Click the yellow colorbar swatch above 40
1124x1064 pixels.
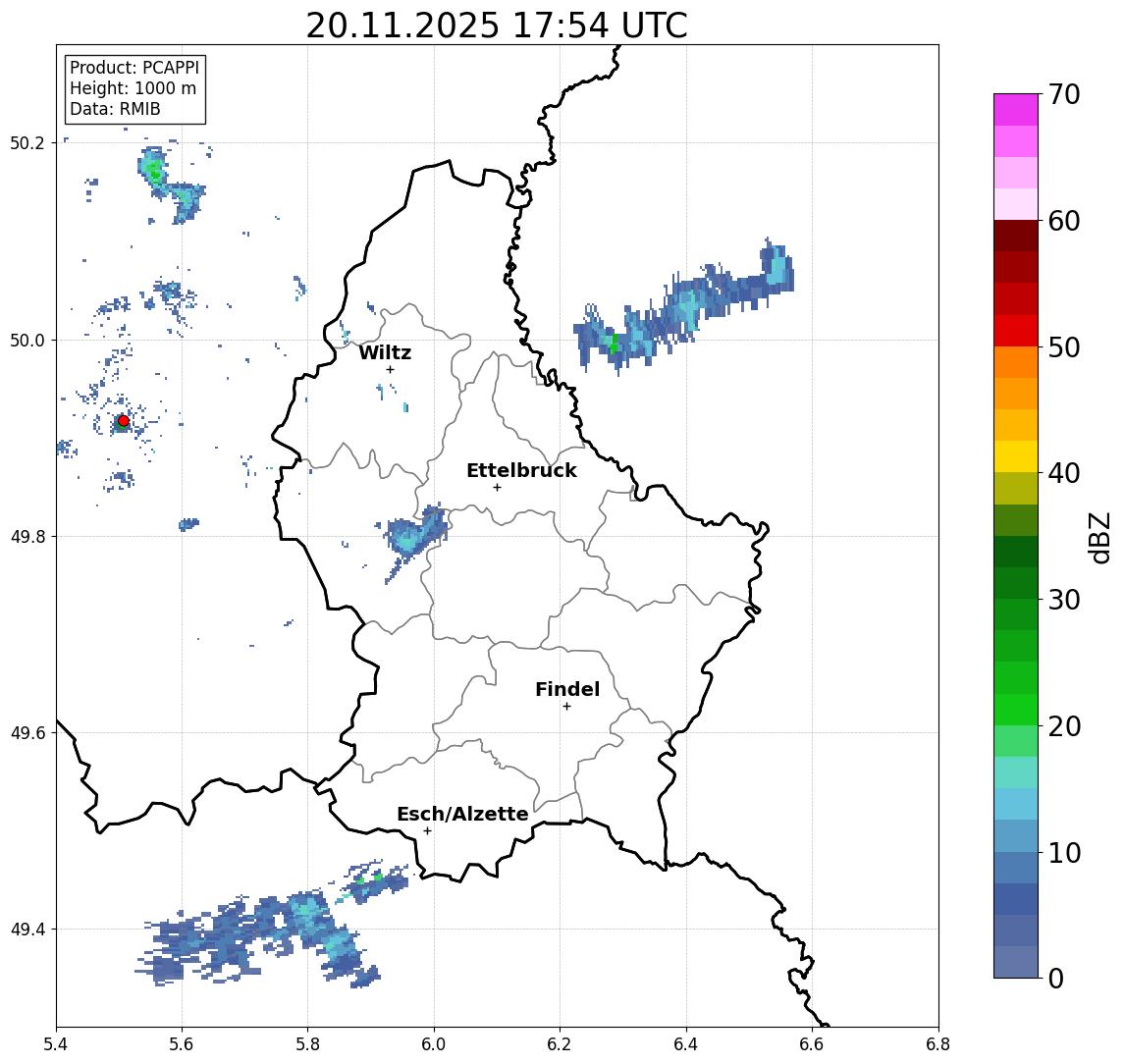tap(1016, 456)
